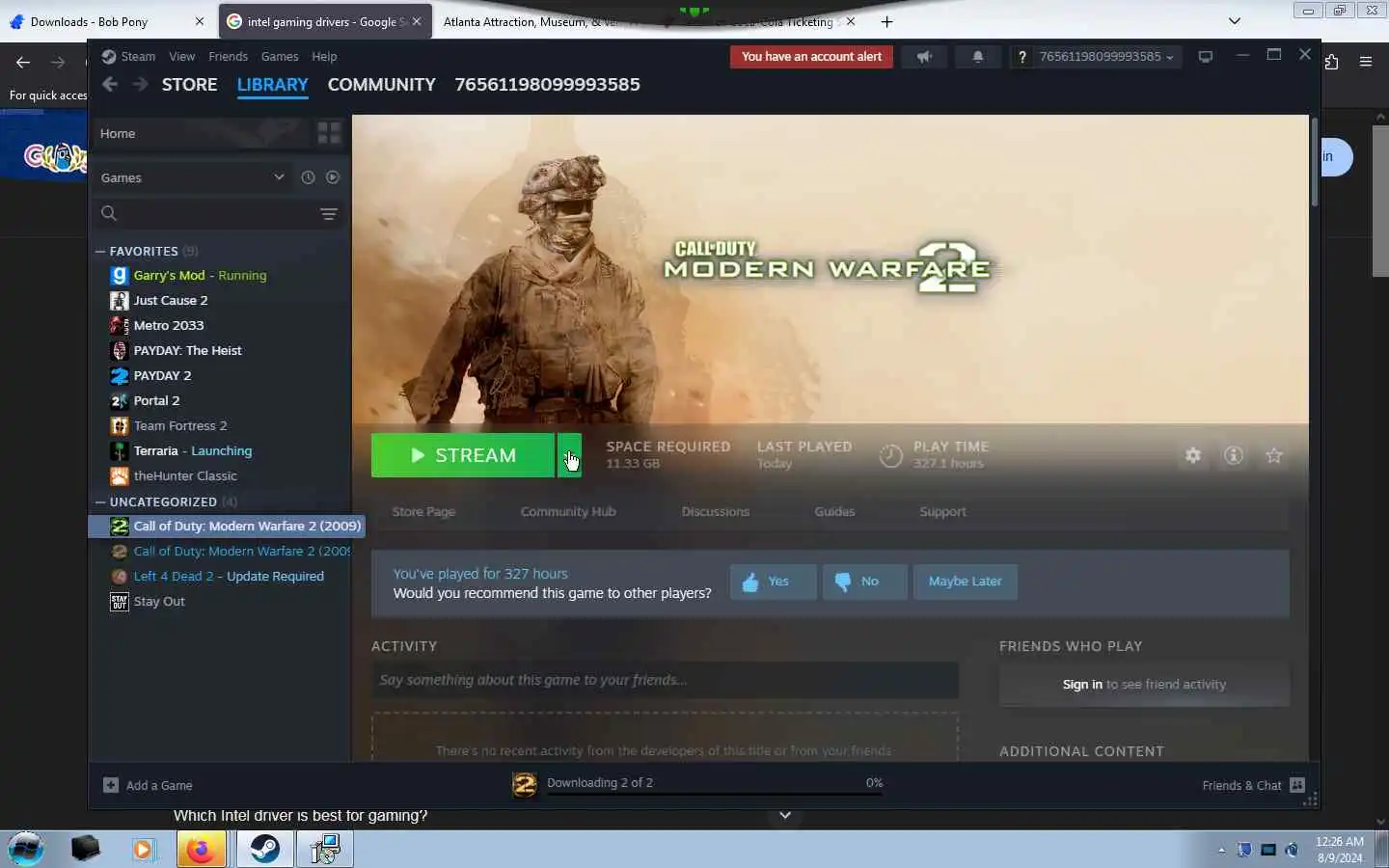Open media player taskbar icon
The width and height of the screenshot is (1389, 868).
(x=143, y=849)
